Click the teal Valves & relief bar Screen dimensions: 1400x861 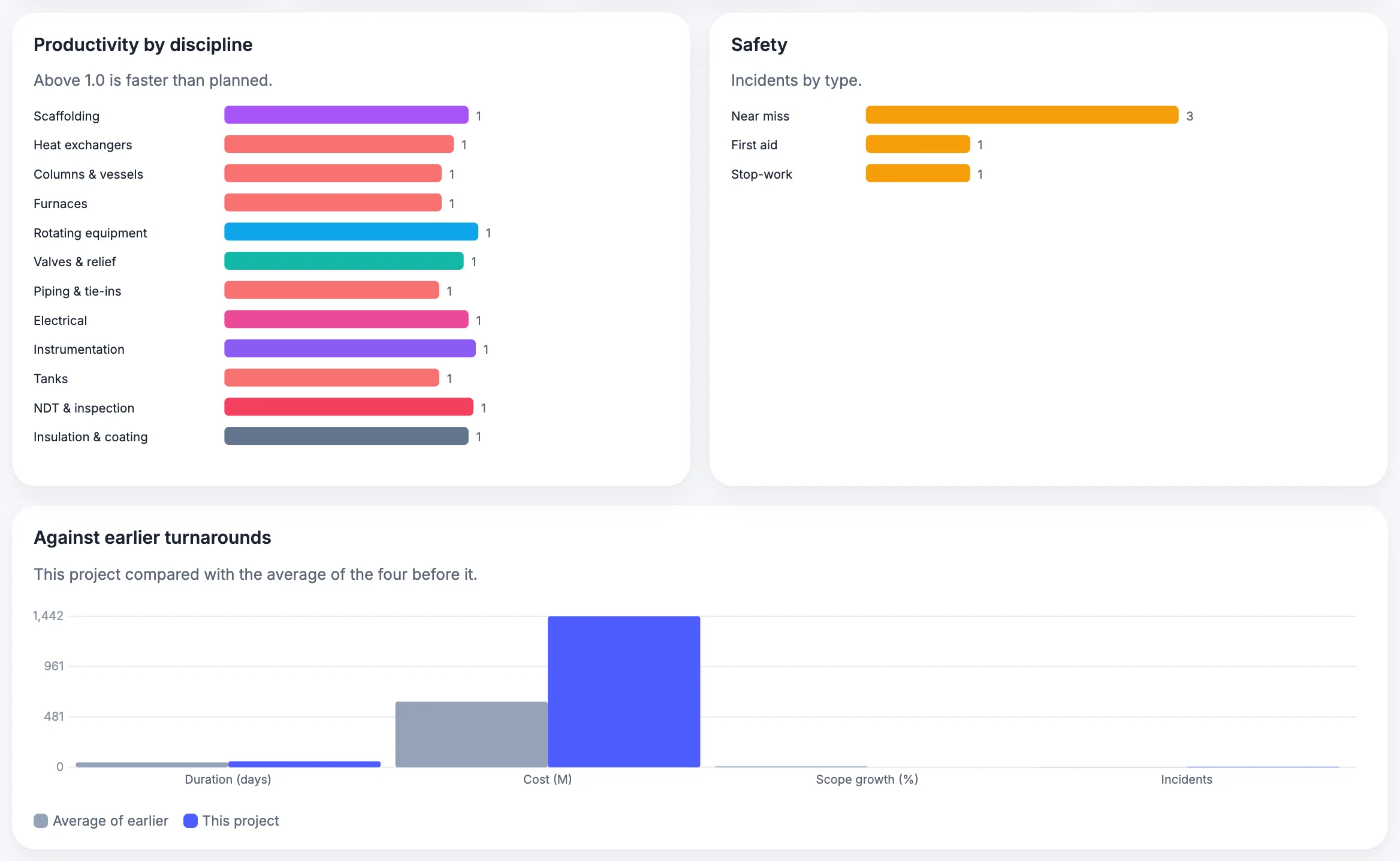[343, 261]
